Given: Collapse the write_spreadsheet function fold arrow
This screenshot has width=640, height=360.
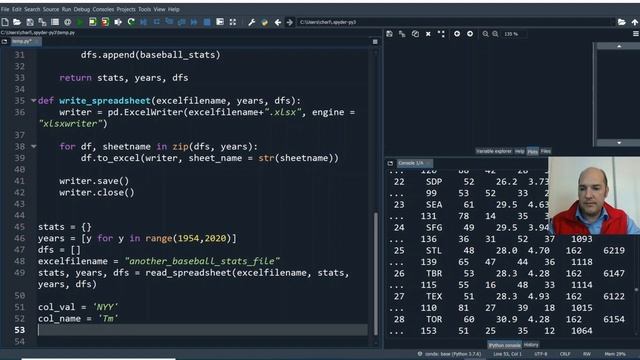Looking at the screenshot, I should pos(33,100).
